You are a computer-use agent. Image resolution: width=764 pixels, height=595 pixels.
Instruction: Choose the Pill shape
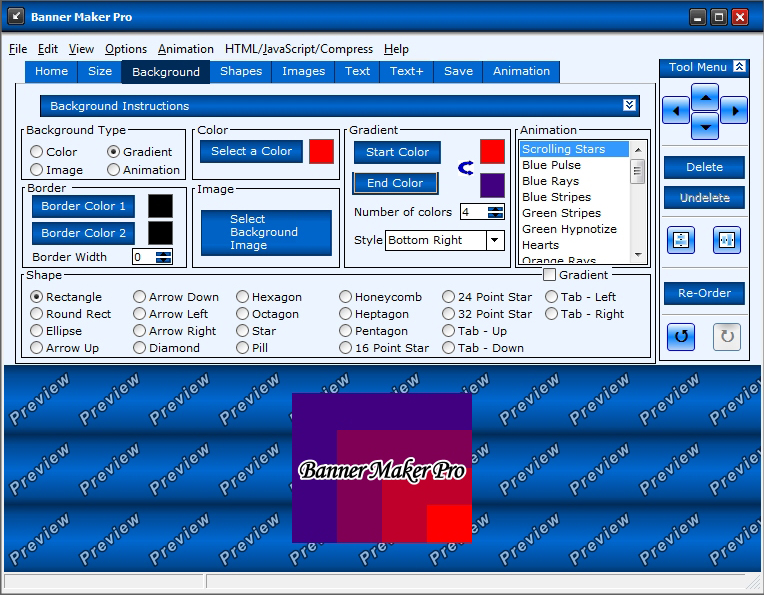pos(252,348)
